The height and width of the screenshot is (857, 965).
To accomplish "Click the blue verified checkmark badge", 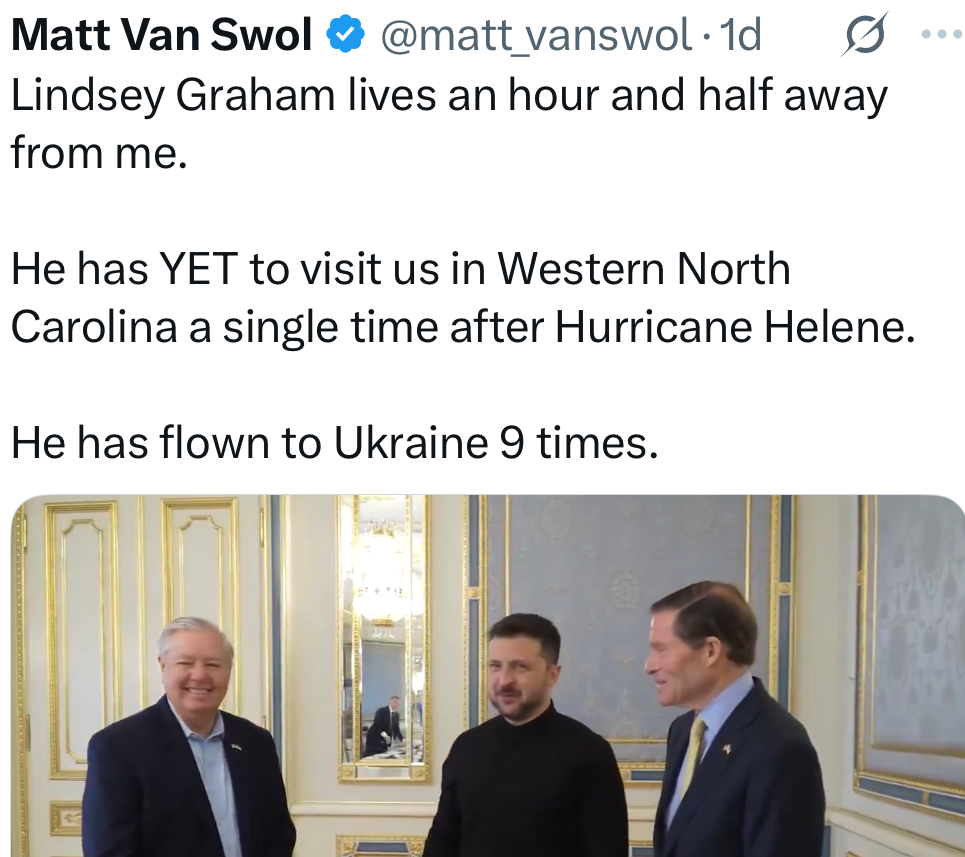I will pos(346,37).
